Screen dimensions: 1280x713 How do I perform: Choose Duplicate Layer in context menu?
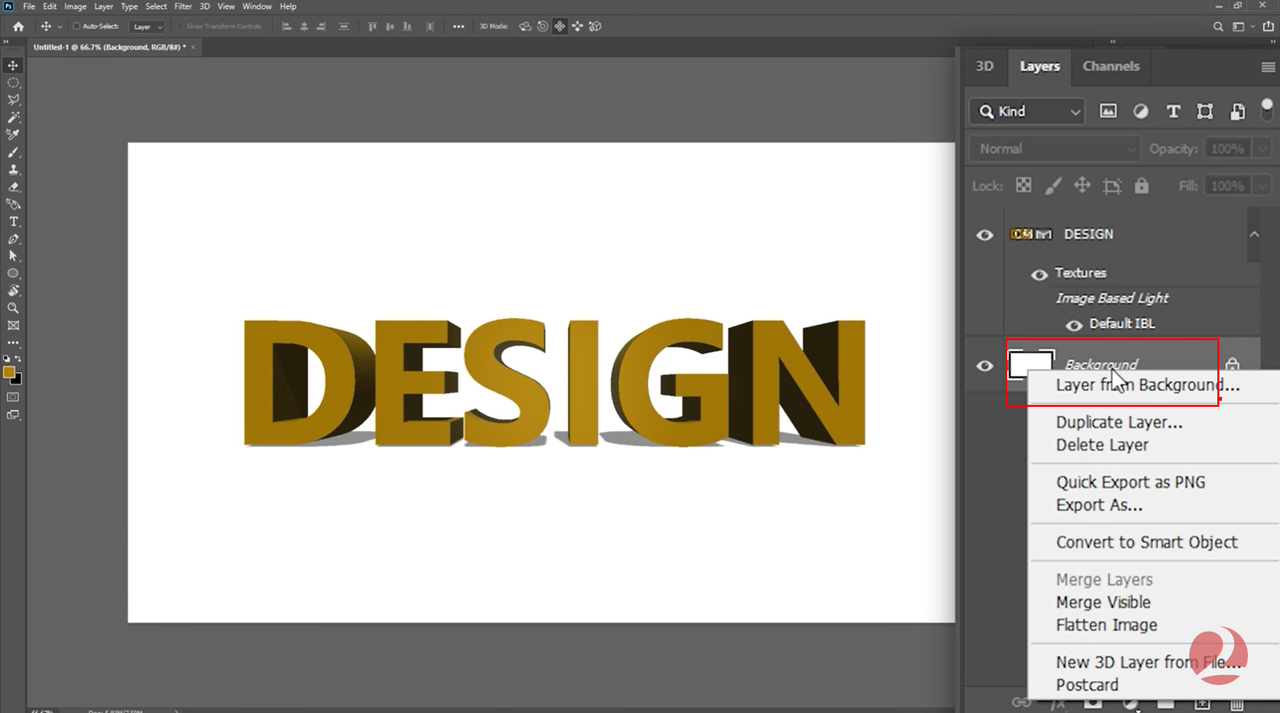(1119, 422)
